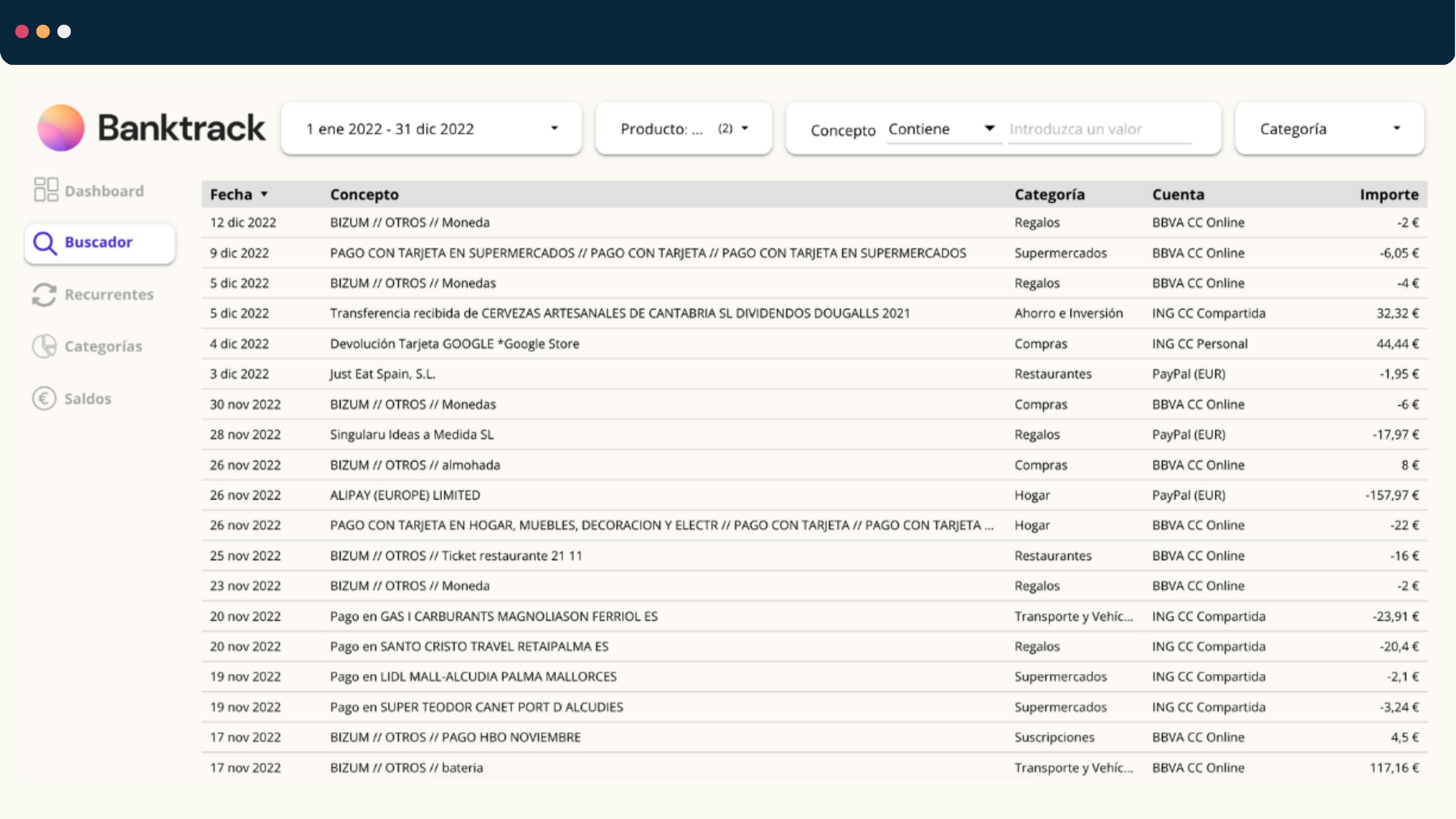Click ING CC Personal account cell

click(x=1199, y=344)
